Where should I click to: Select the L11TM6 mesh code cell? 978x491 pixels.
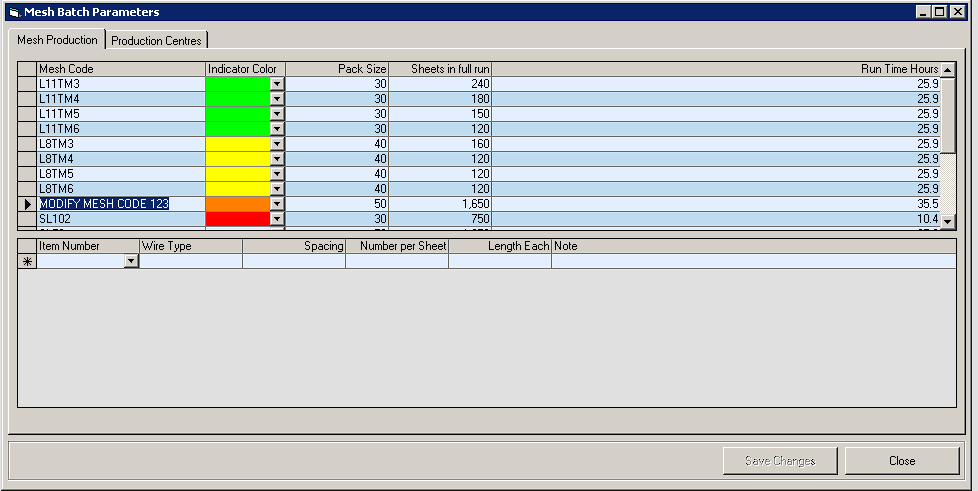click(121, 129)
